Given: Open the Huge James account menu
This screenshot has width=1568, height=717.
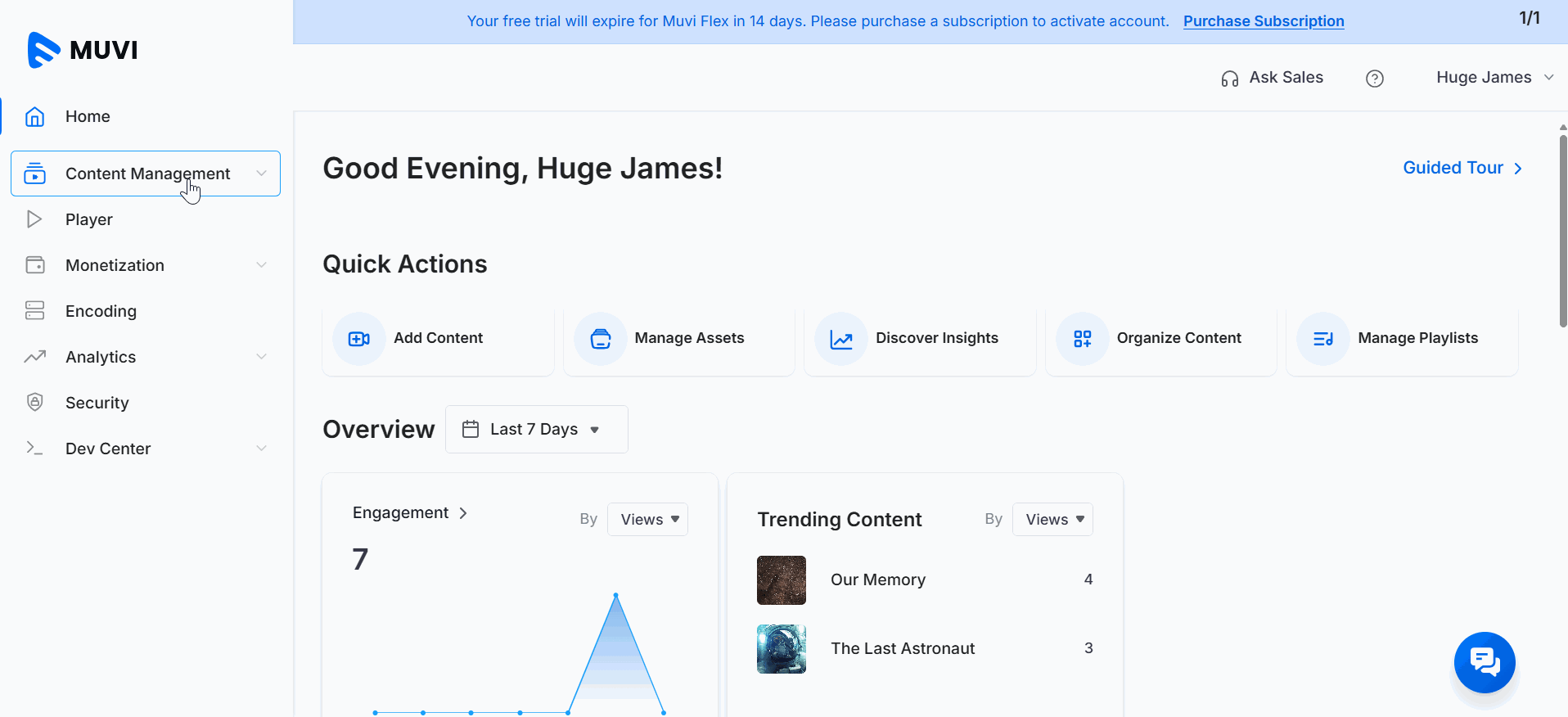Looking at the screenshot, I should pyautogui.click(x=1494, y=78).
